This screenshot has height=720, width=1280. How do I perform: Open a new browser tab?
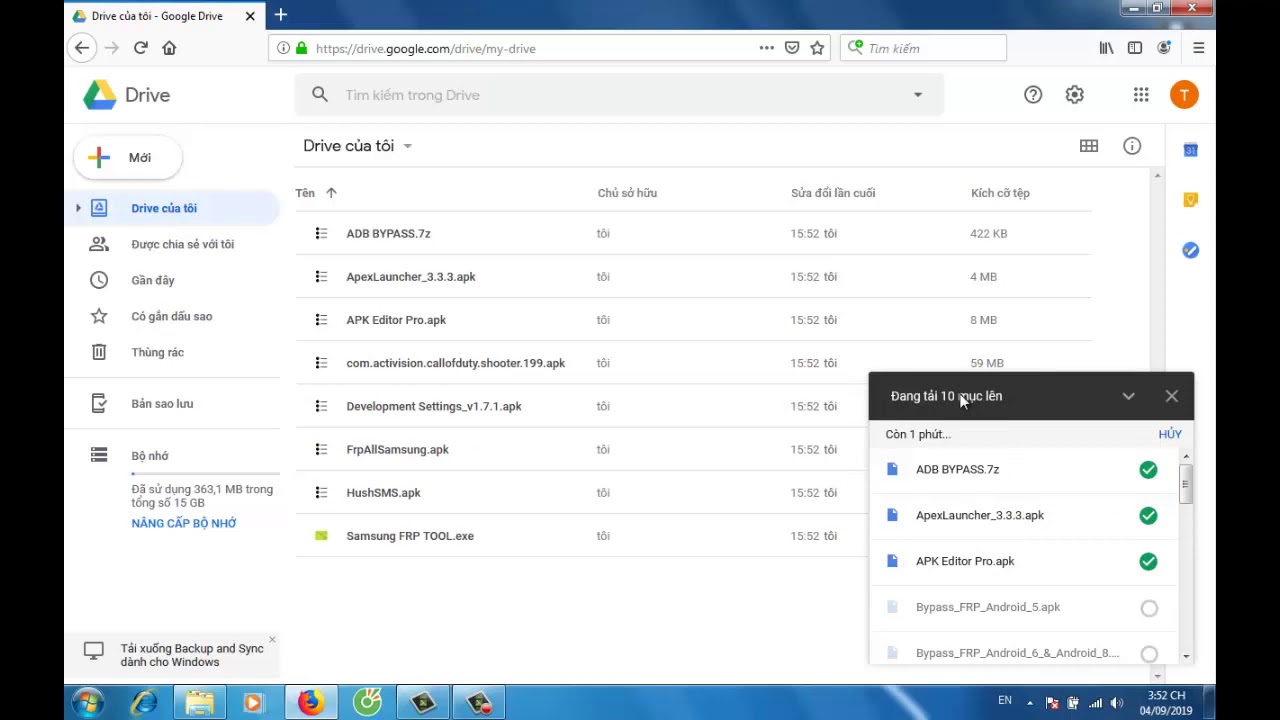(281, 15)
